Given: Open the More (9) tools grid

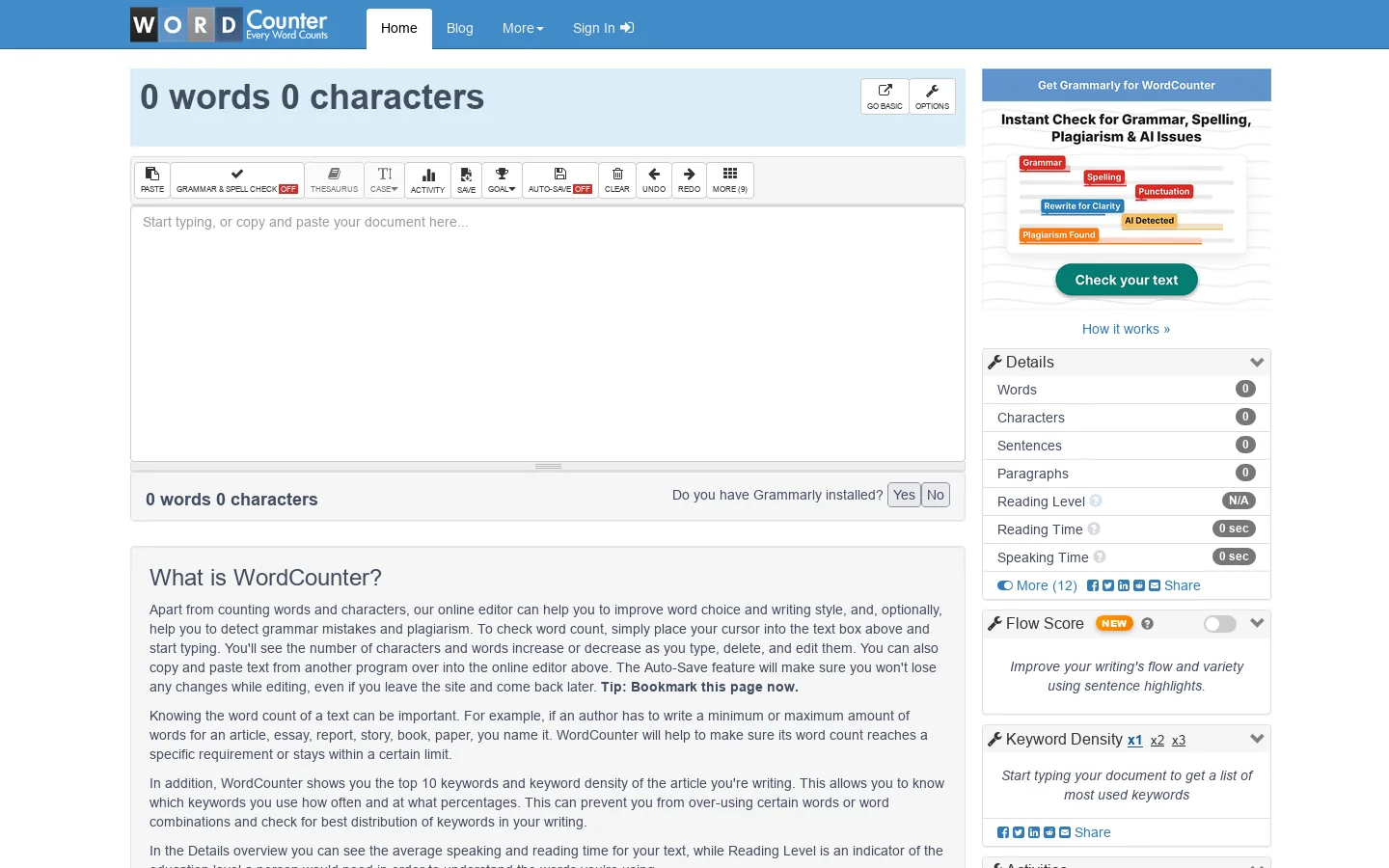Looking at the screenshot, I should (730, 179).
